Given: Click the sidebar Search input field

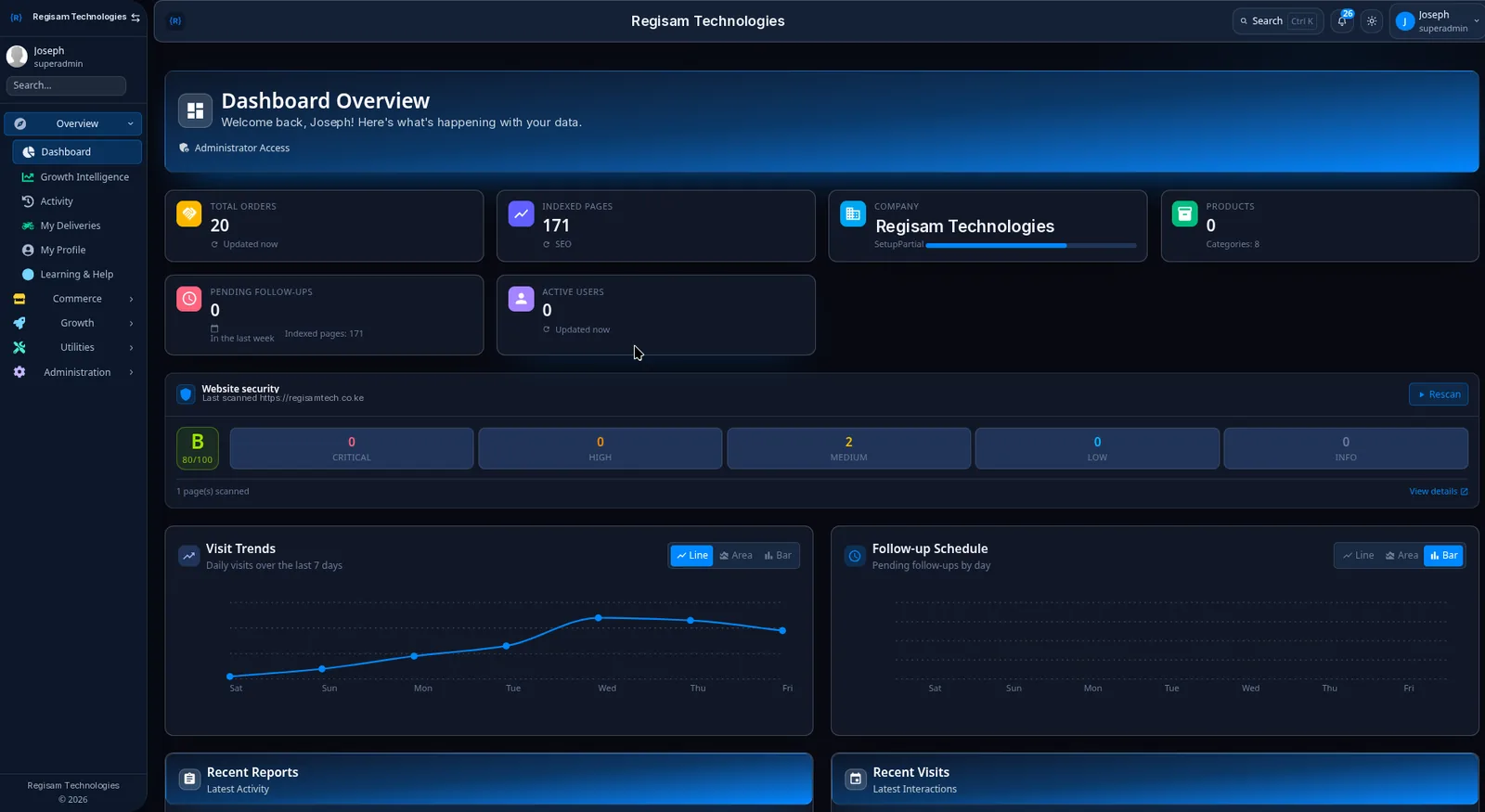Looking at the screenshot, I should pyautogui.click(x=66, y=85).
